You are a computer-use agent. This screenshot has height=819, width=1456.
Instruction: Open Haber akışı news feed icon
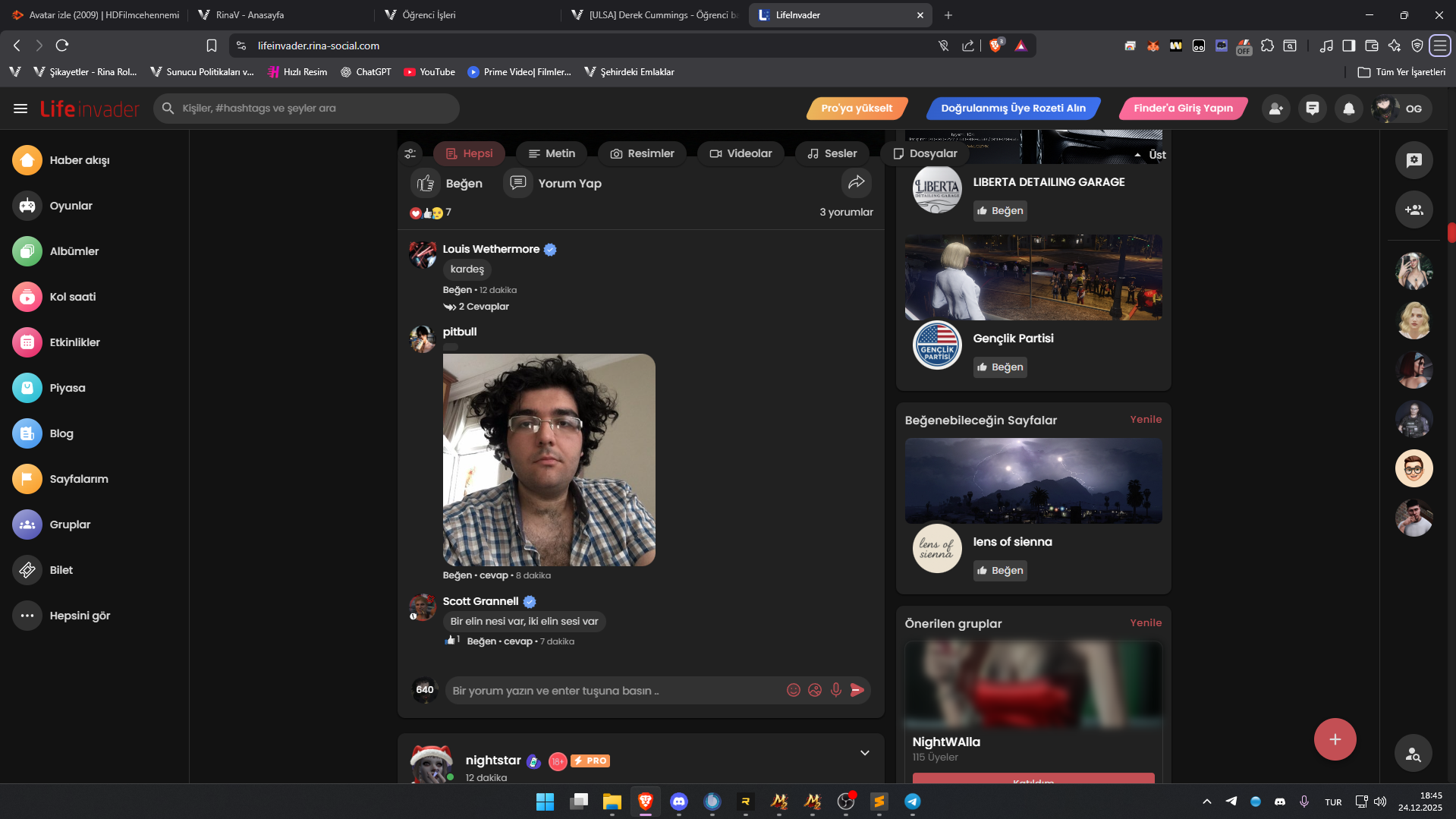pos(27,160)
